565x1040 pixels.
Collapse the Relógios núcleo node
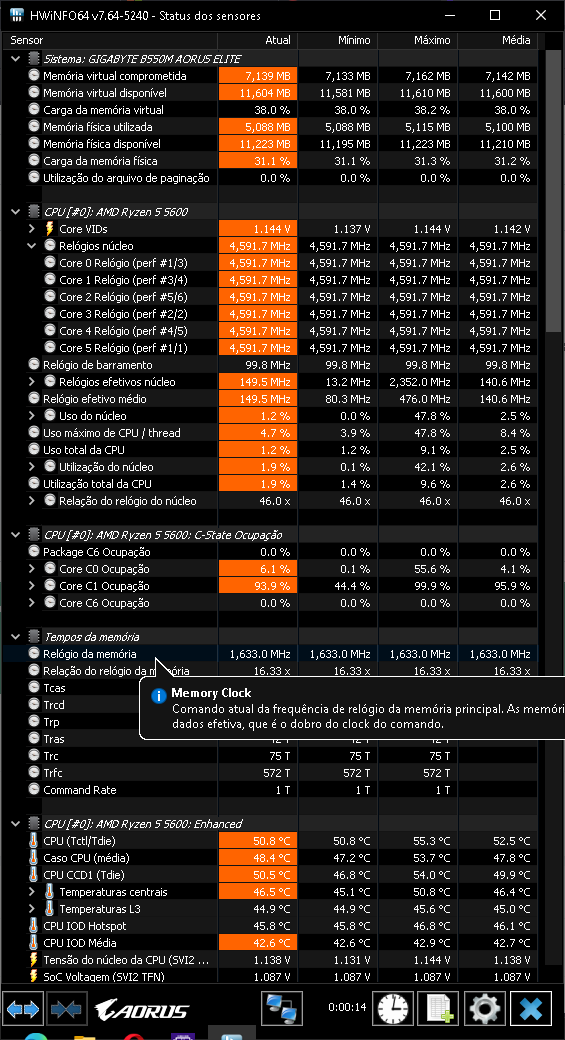click(x=32, y=245)
